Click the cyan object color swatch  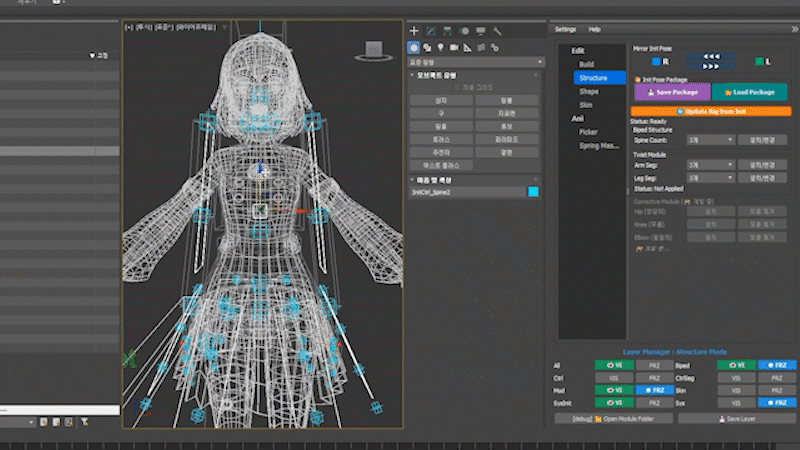click(533, 192)
